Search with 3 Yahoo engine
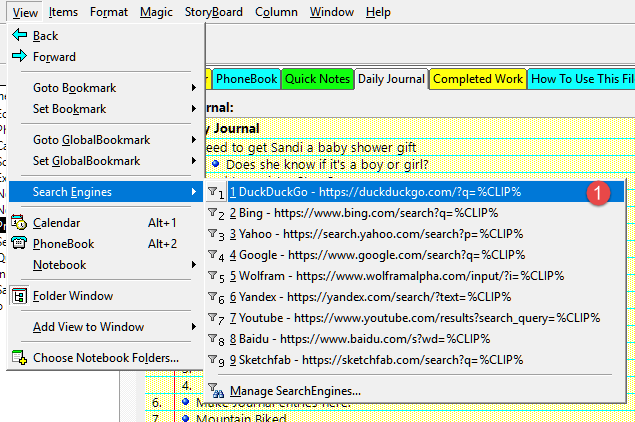The height and width of the screenshot is (422, 635). [415, 234]
